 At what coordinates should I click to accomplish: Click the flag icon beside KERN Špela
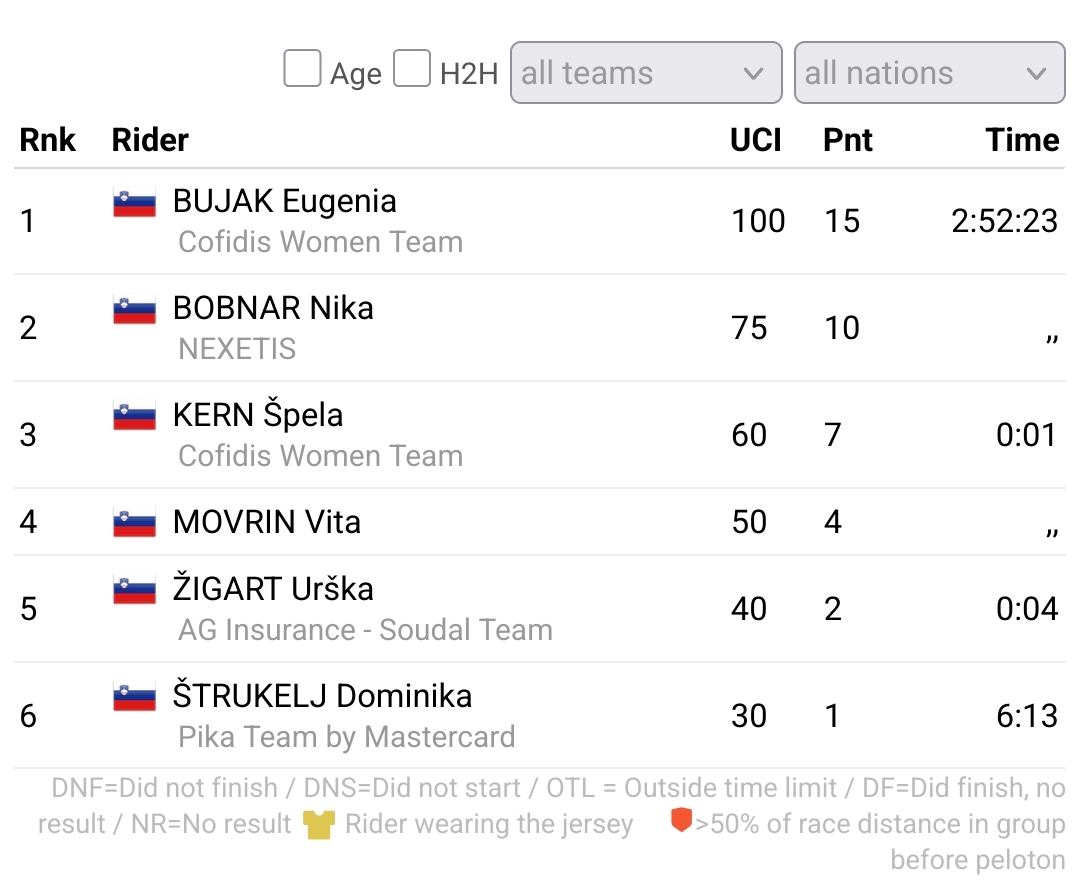click(x=134, y=417)
